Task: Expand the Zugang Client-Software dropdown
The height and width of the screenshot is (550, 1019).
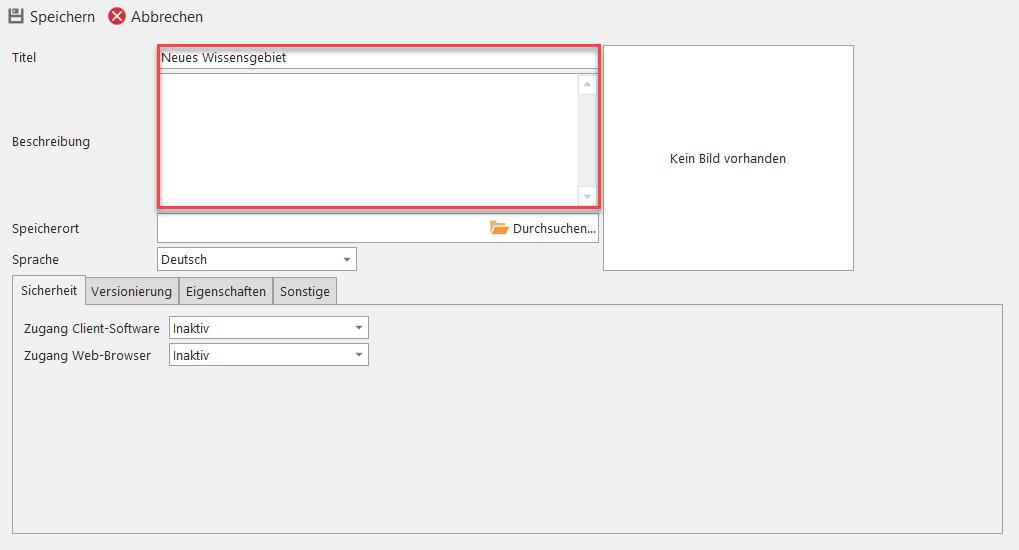Action: click(x=268, y=328)
